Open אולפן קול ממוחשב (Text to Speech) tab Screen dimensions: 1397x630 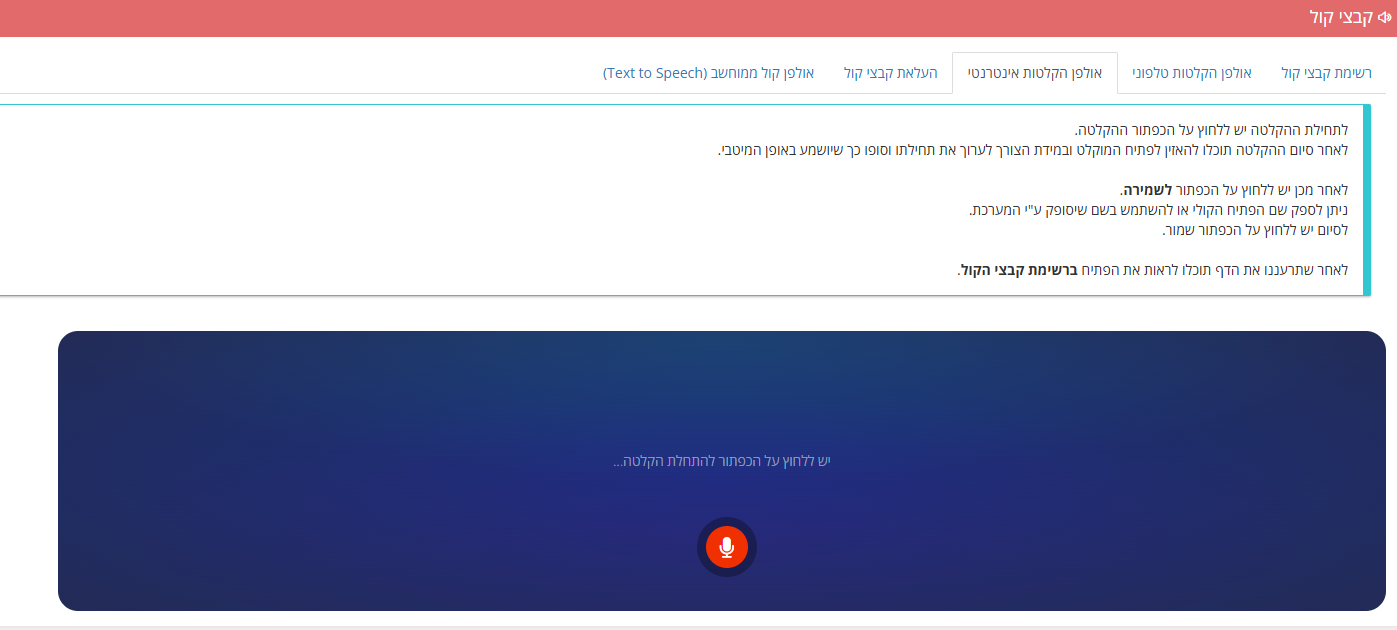tap(708, 73)
